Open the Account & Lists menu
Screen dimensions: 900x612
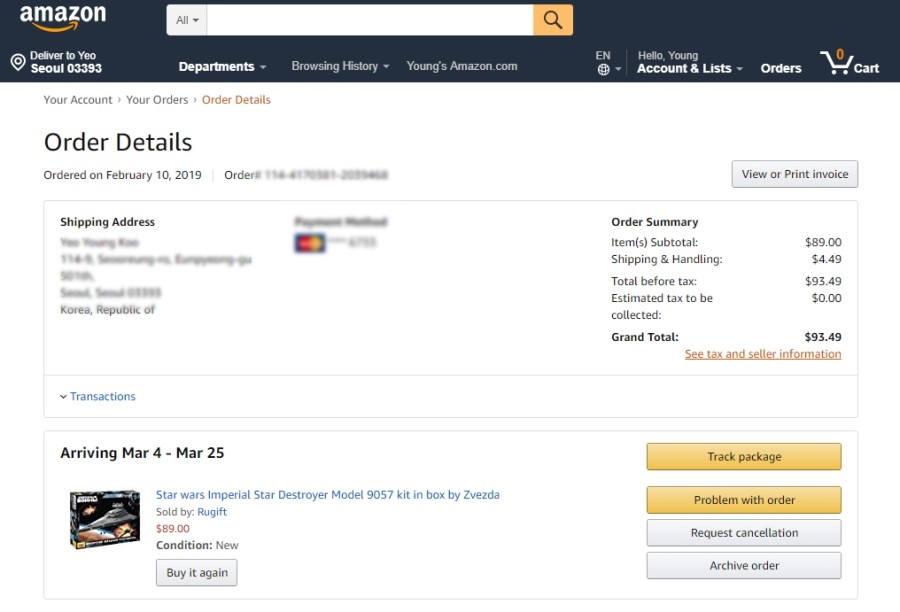689,68
